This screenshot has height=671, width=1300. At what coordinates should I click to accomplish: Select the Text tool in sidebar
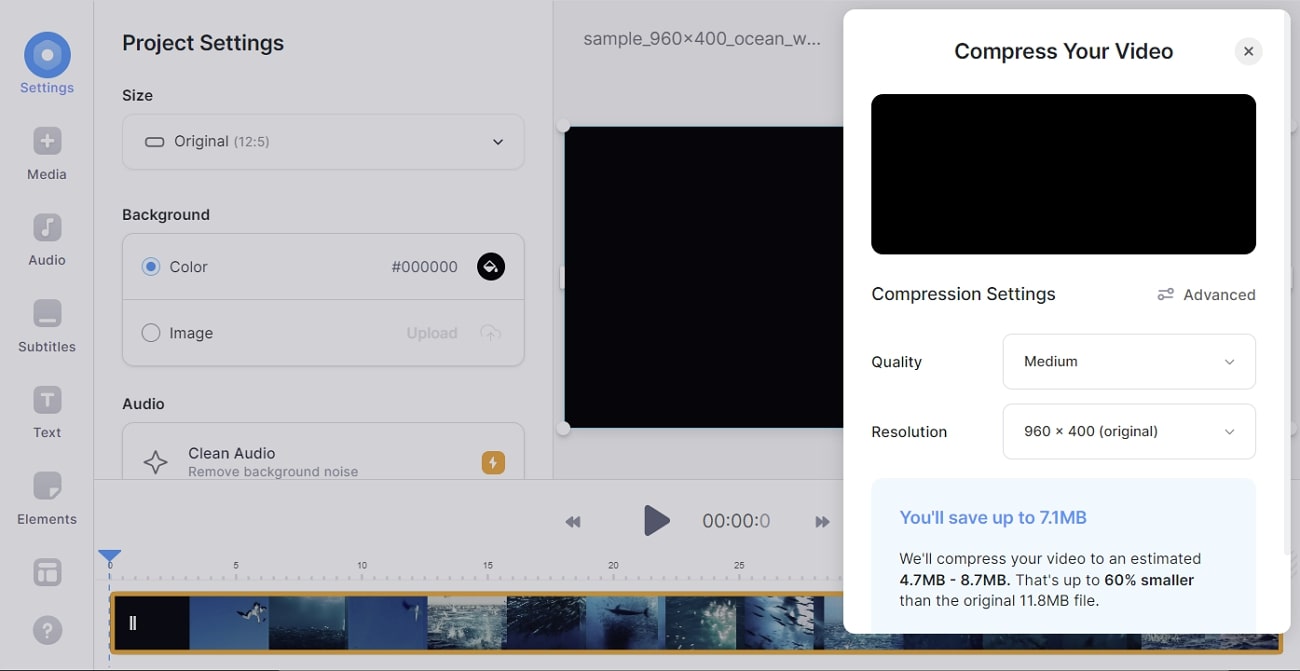(x=47, y=400)
